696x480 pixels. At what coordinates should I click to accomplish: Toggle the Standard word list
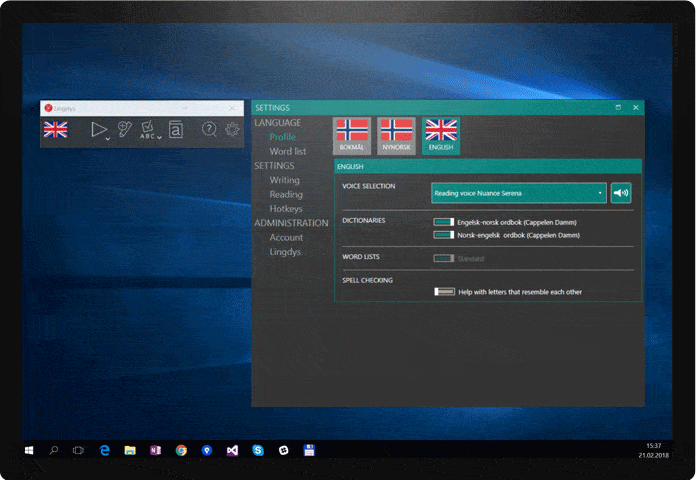coord(443,258)
